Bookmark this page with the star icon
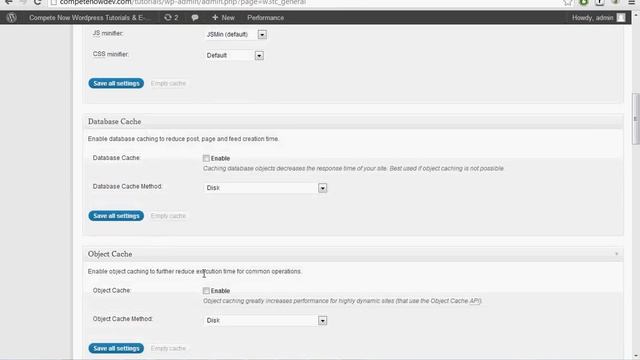Image resolution: width=640 pixels, height=360 pixels. tap(568, 2)
